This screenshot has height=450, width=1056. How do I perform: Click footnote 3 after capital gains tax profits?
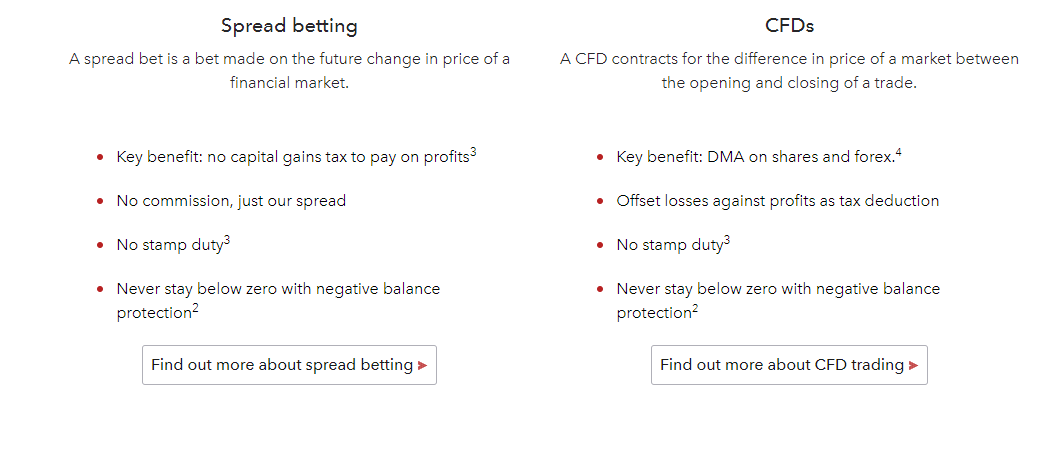473,153
